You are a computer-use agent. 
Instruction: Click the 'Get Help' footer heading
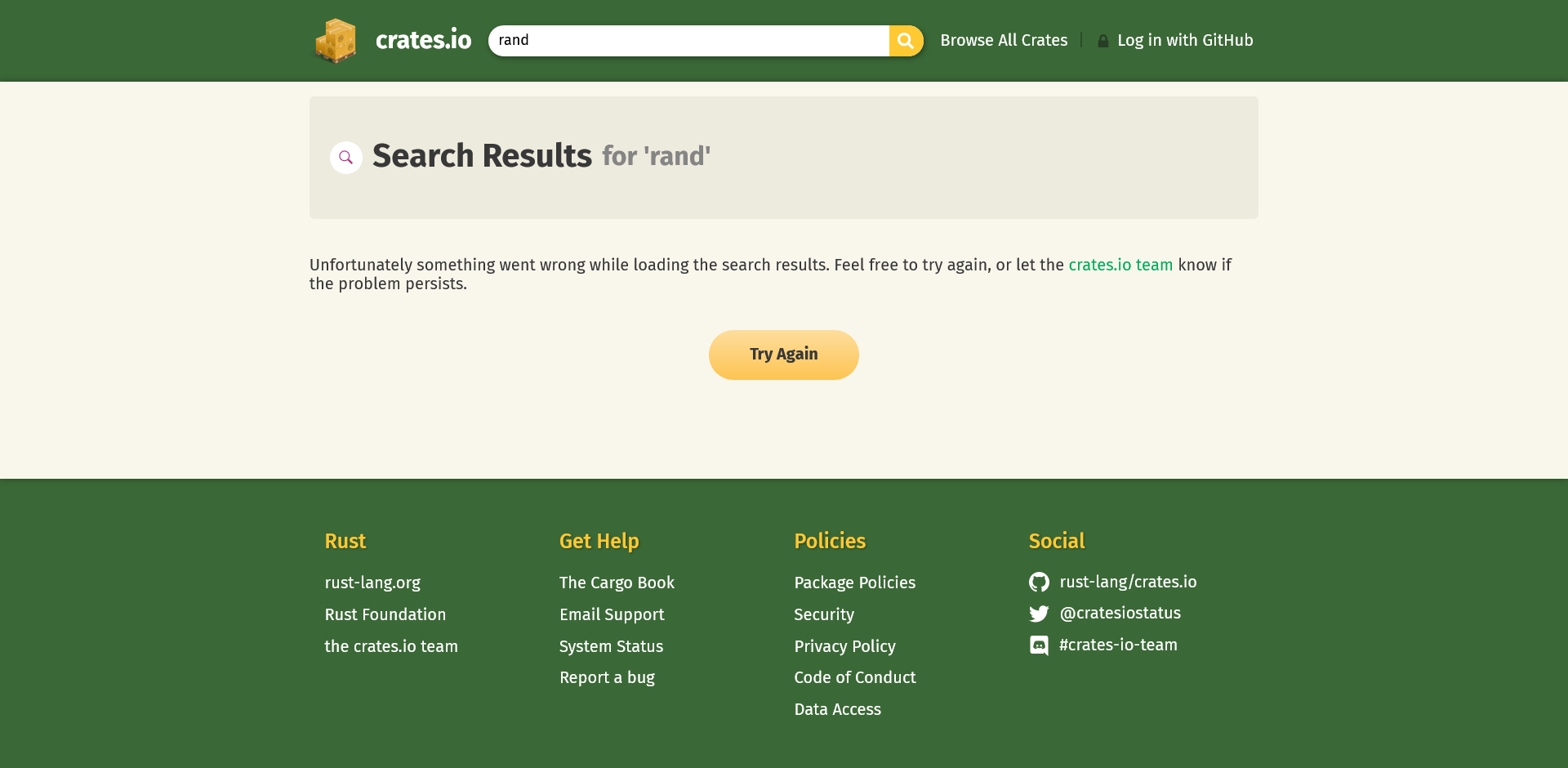599,541
